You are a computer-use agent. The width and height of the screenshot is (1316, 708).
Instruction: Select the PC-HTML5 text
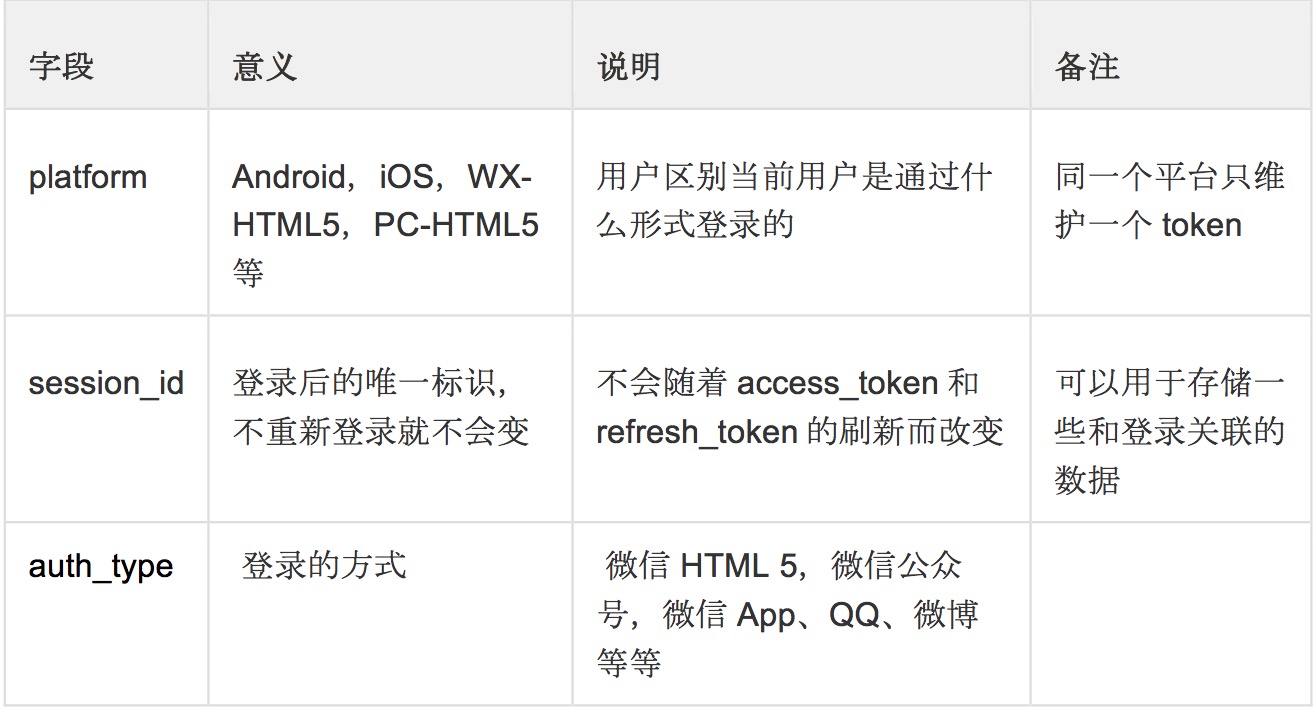tap(456, 225)
